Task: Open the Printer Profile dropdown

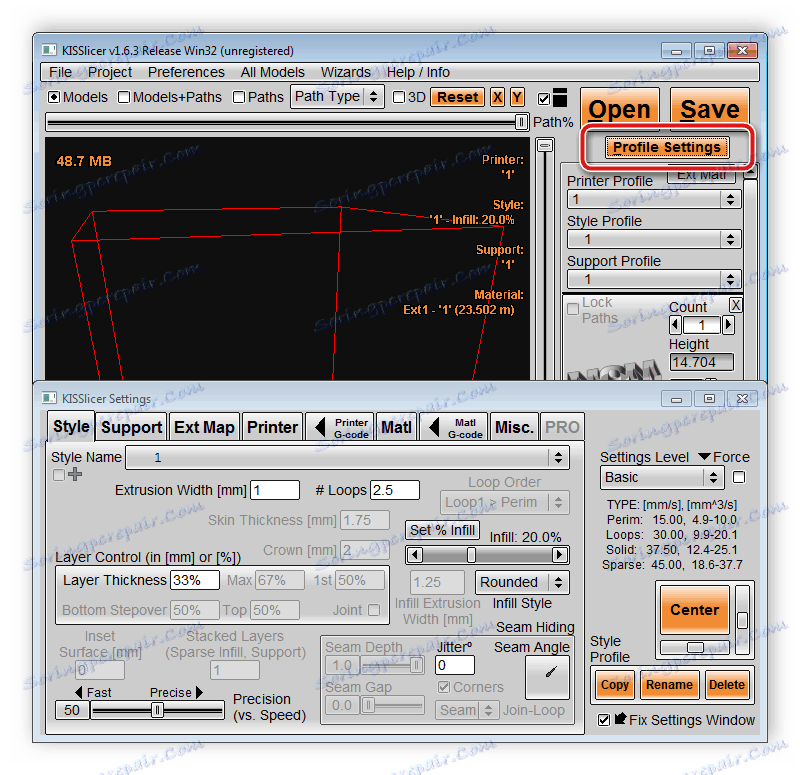Action: point(654,199)
